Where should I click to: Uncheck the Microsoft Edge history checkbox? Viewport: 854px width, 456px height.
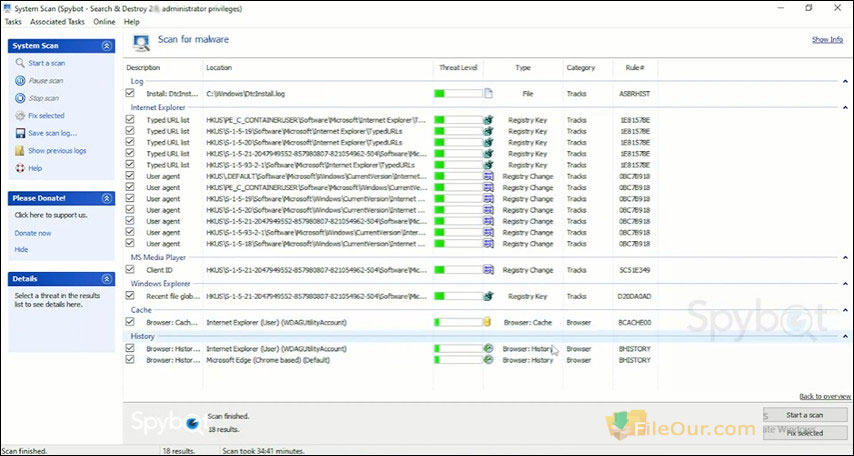tap(130, 360)
